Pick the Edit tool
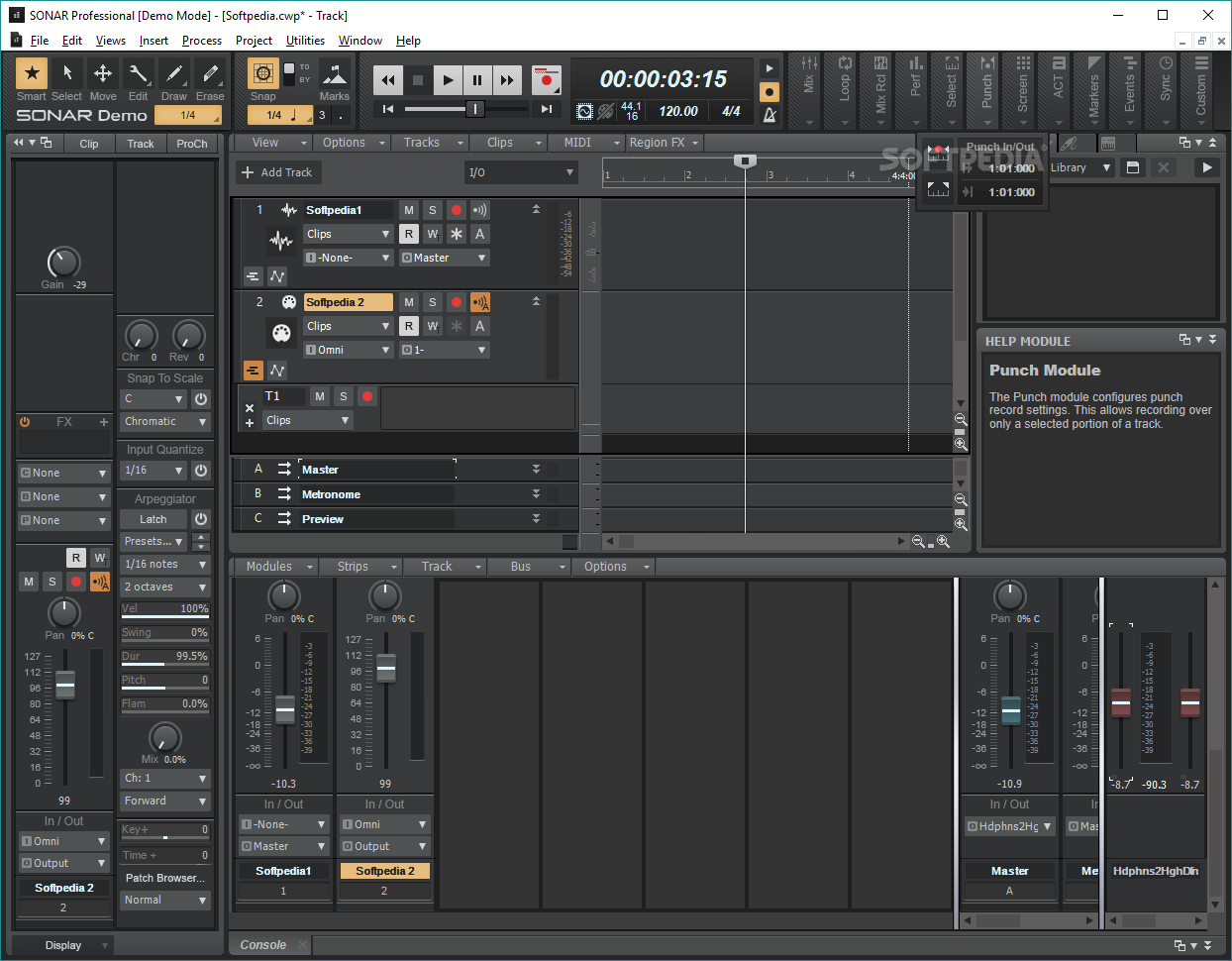This screenshot has width=1232, height=961. tap(139, 73)
